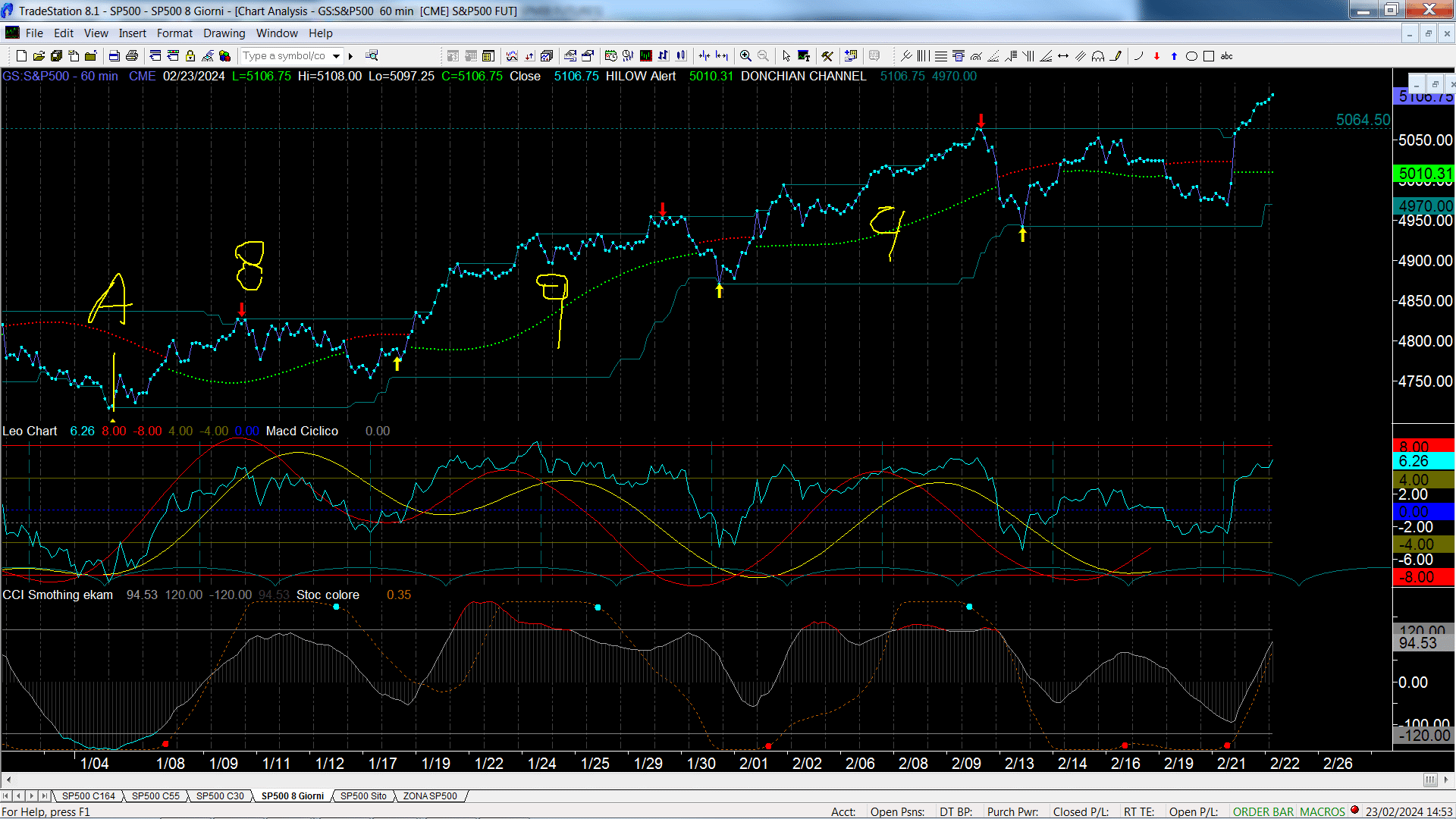
Task: Open the Edit menu
Action: [64, 33]
